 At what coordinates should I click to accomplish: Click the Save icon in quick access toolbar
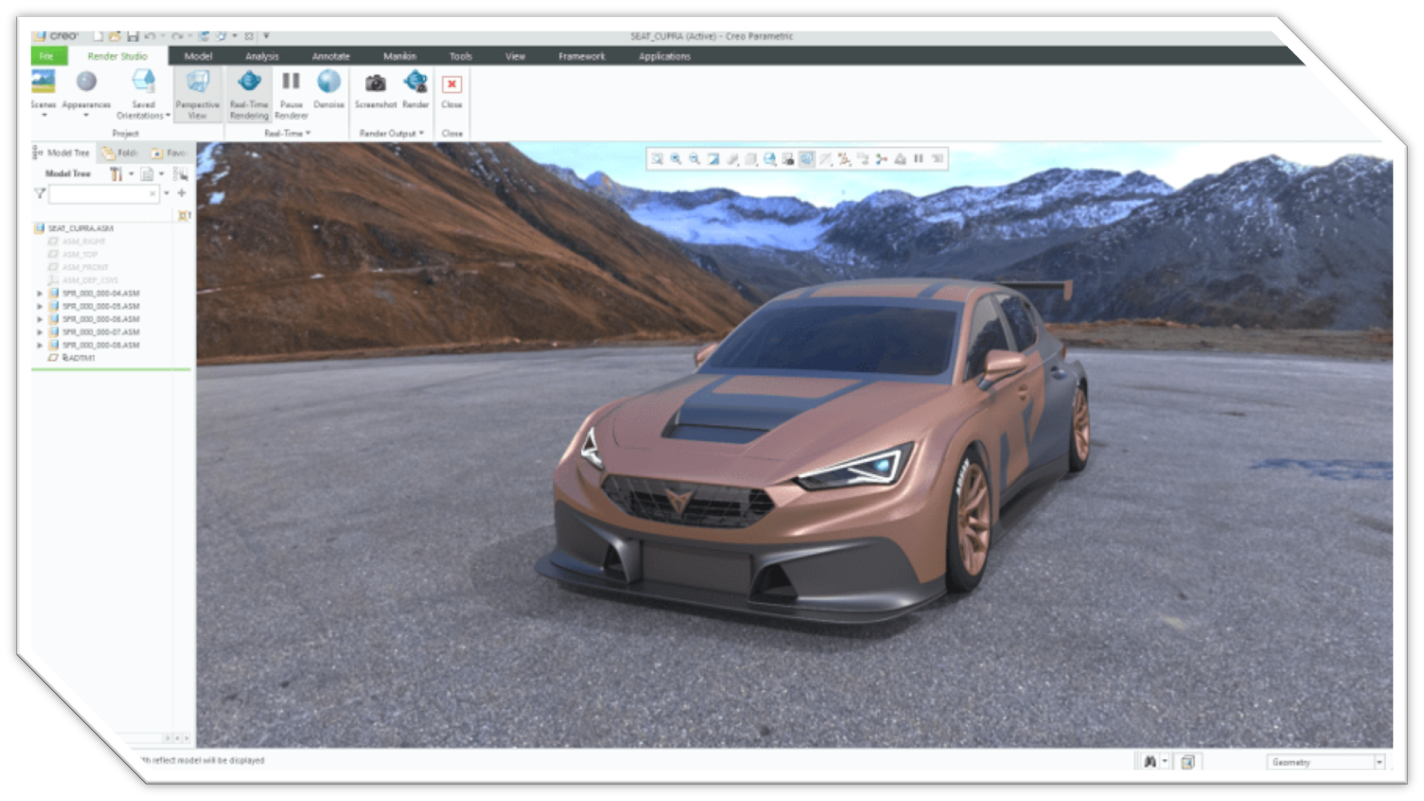(x=133, y=36)
